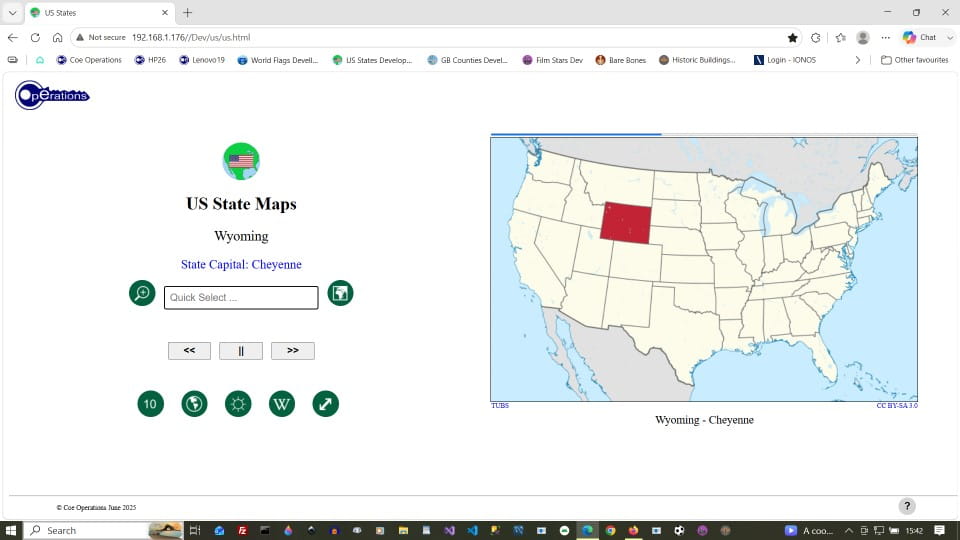This screenshot has height=540, width=960.
Task: Open the Bare Bones bookmark
Action: pos(621,60)
